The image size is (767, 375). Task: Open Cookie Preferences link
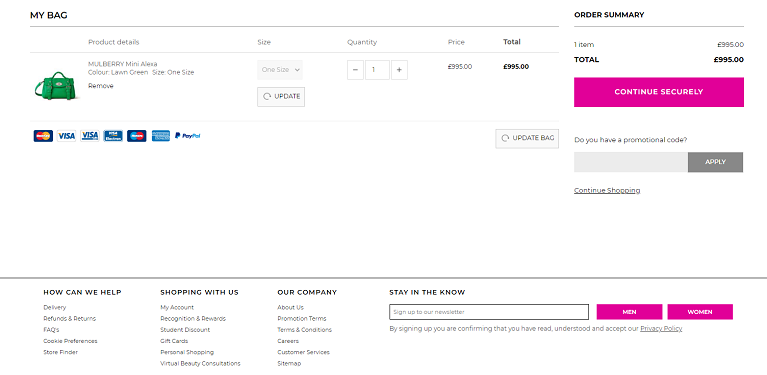70,341
